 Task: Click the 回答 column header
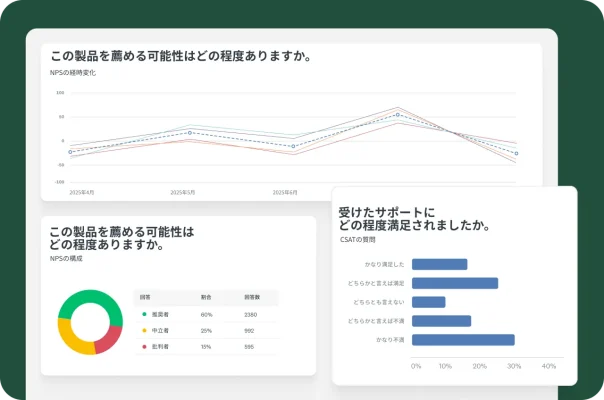pyautogui.click(x=145, y=297)
